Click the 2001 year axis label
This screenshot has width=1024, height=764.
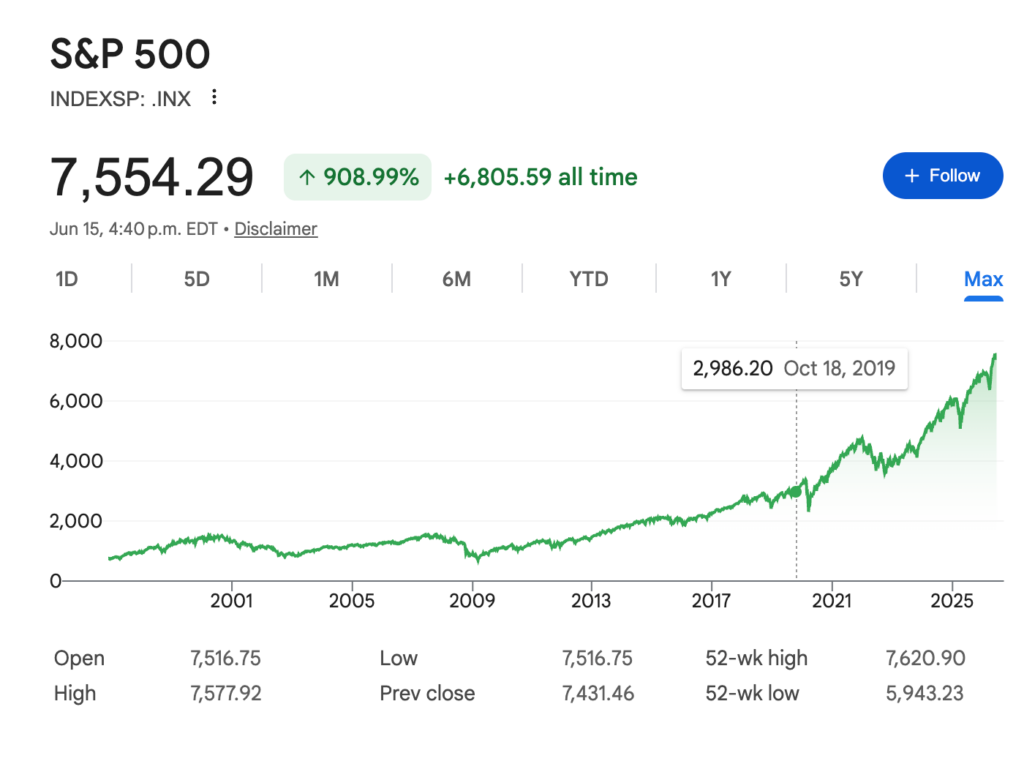[x=231, y=601]
